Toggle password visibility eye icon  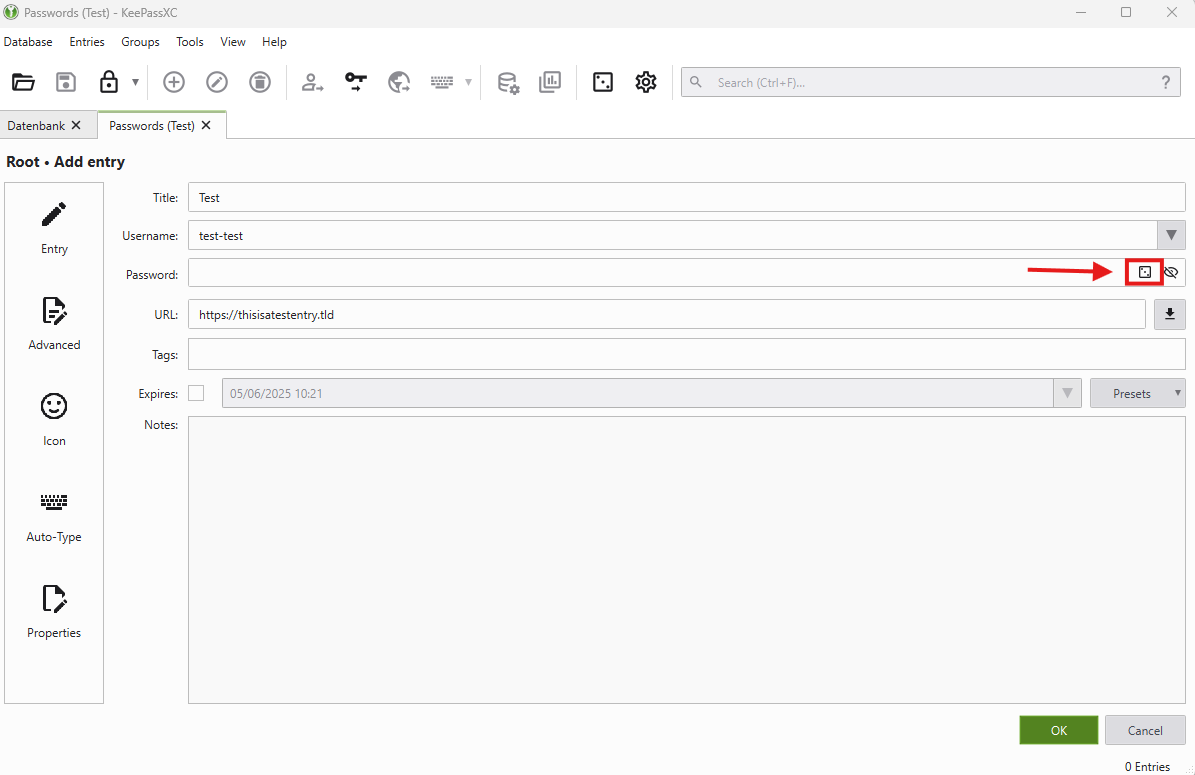click(x=1172, y=272)
